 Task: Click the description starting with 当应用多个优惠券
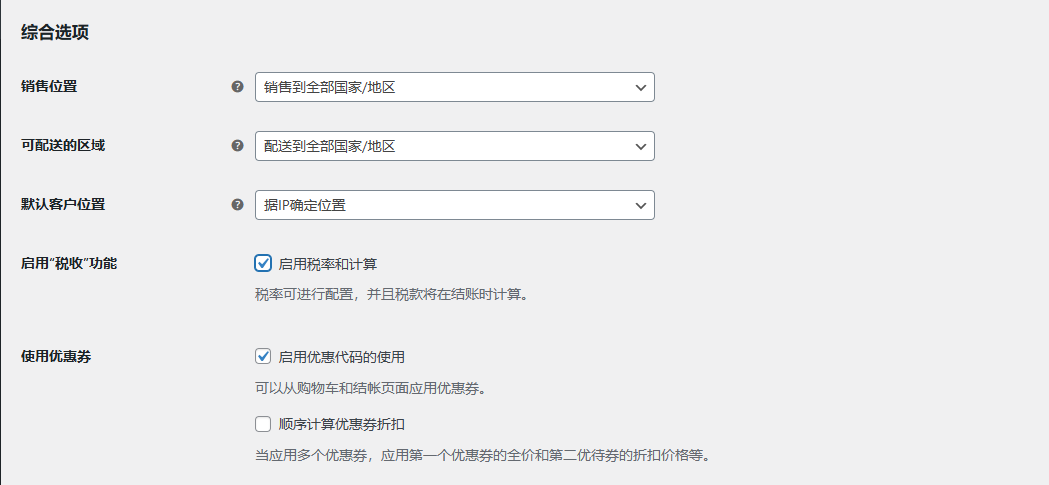click(x=482, y=456)
